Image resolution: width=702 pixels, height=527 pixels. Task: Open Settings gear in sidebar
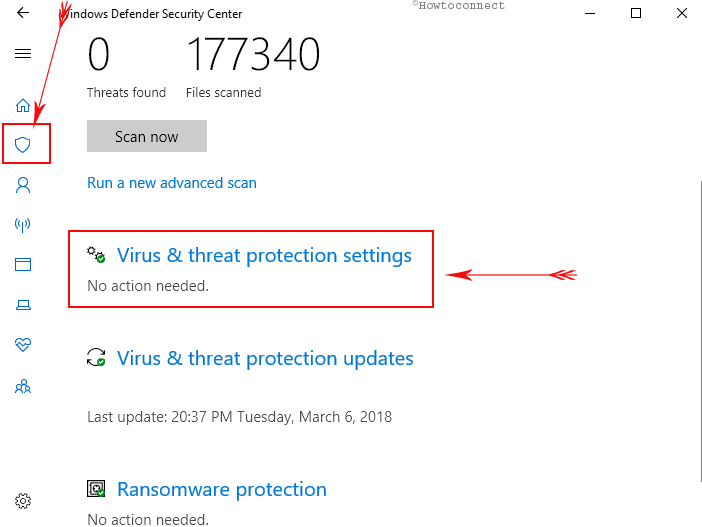point(23,501)
